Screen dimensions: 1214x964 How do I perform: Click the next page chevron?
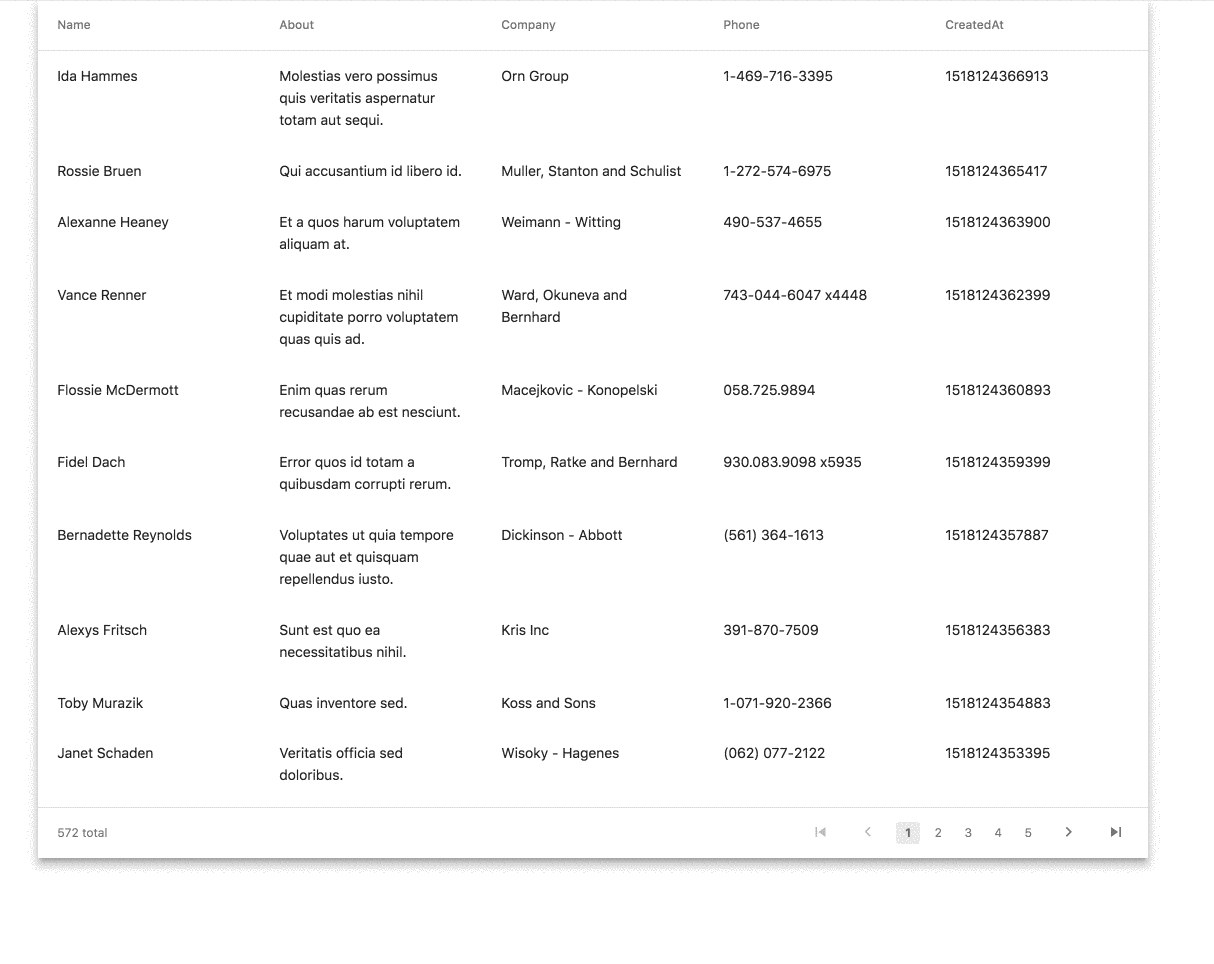(x=1068, y=832)
